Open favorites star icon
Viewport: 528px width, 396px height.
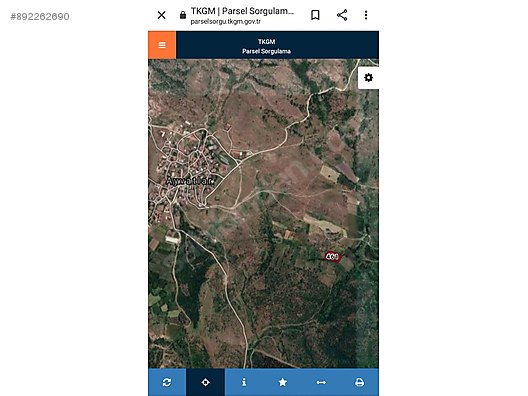click(x=283, y=382)
